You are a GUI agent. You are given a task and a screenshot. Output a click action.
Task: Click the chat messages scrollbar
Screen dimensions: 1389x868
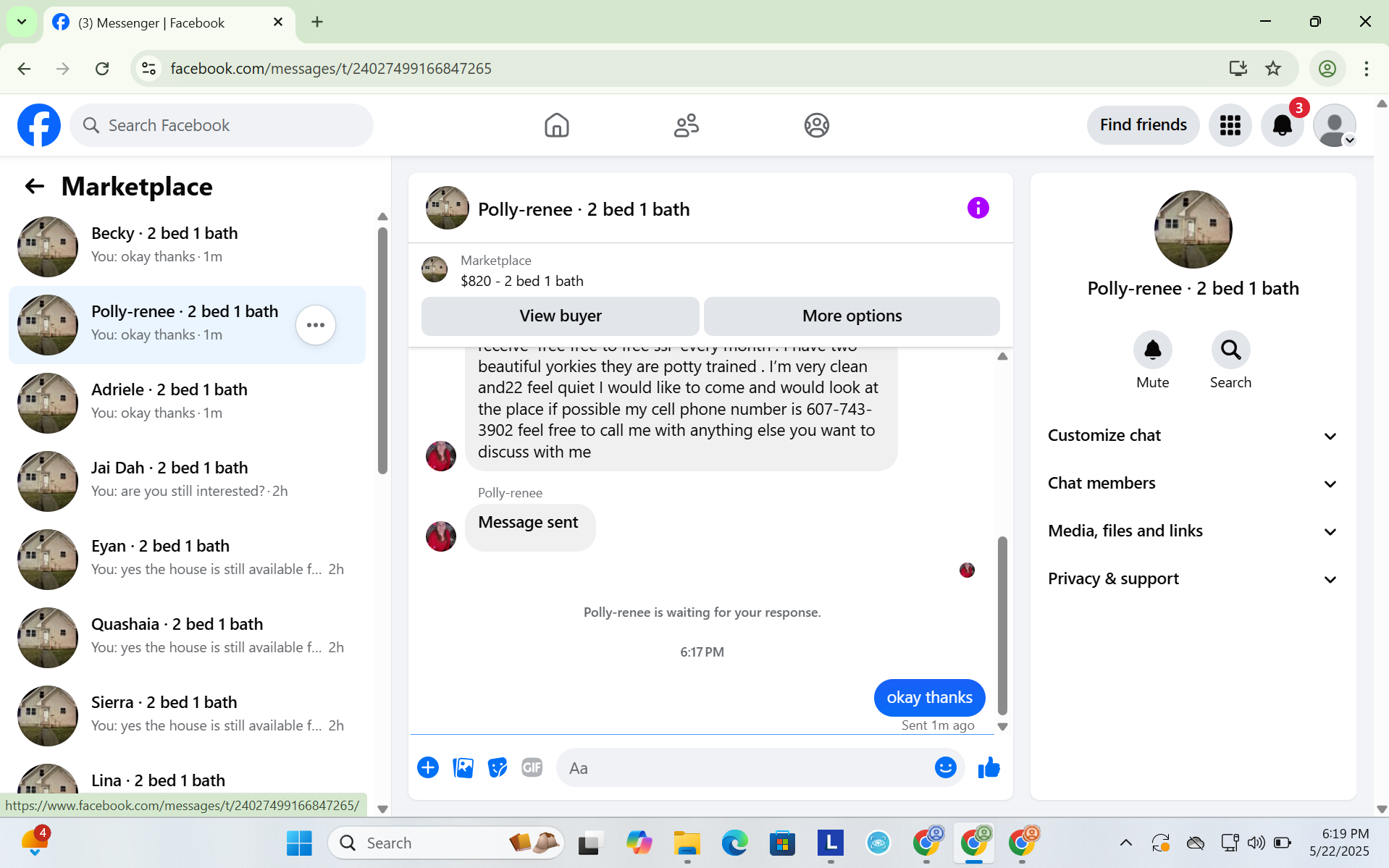click(1002, 625)
